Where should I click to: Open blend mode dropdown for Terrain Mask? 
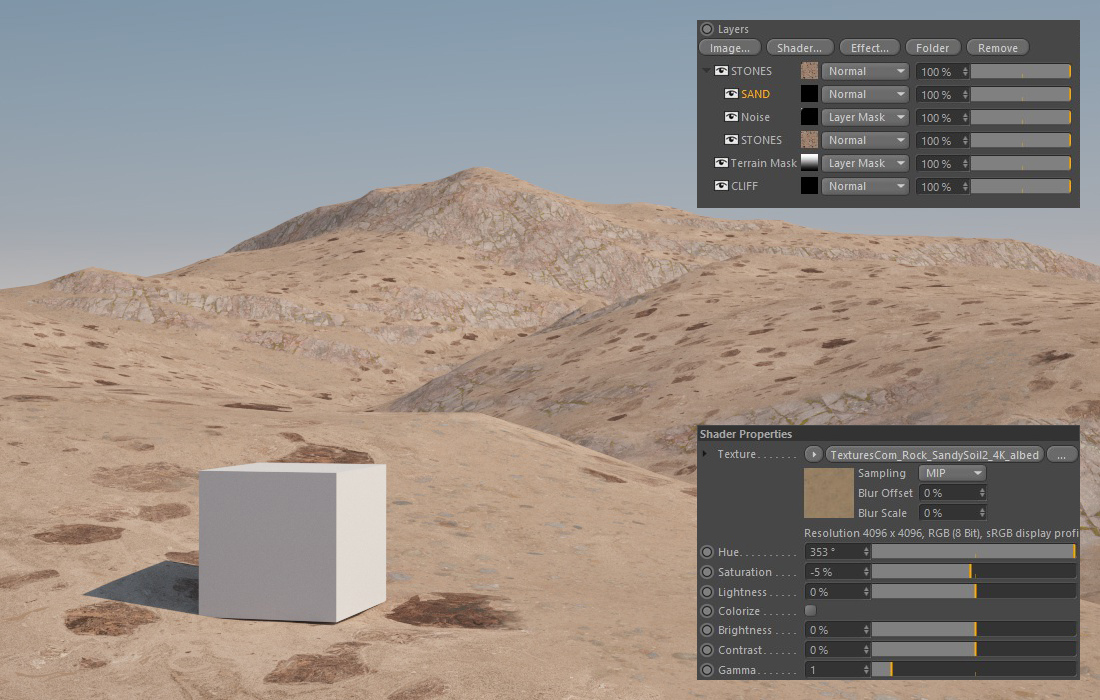[865, 163]
